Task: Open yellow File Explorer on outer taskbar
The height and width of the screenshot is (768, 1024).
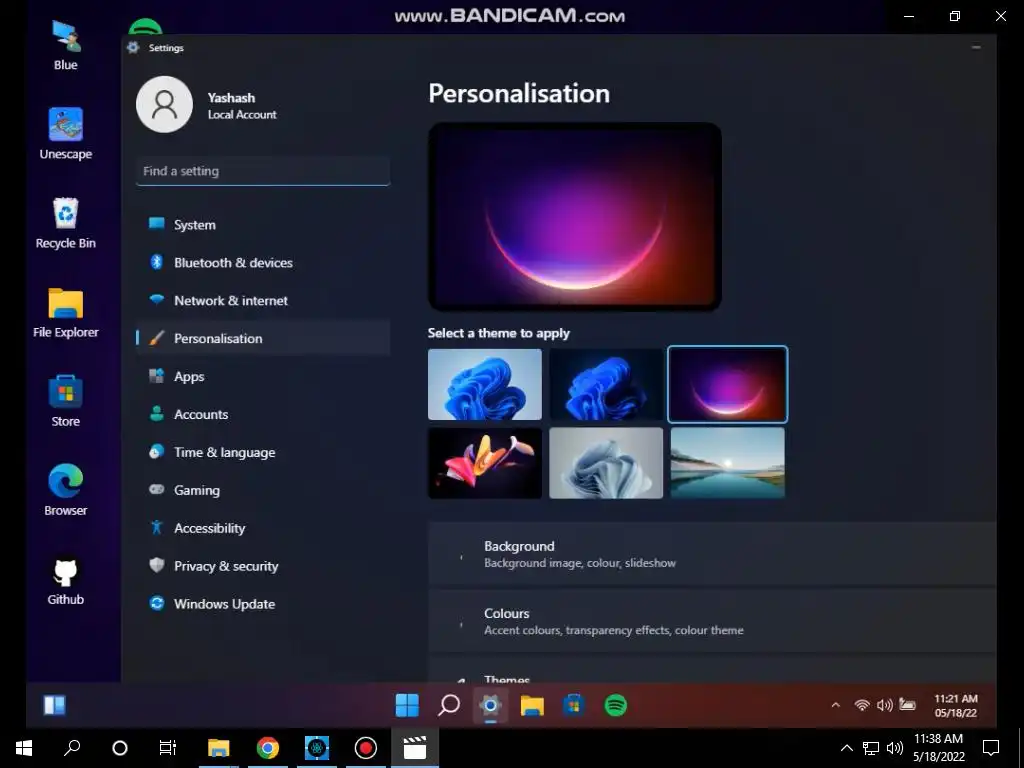Action: pyautogui.click(x=218, y=748)
